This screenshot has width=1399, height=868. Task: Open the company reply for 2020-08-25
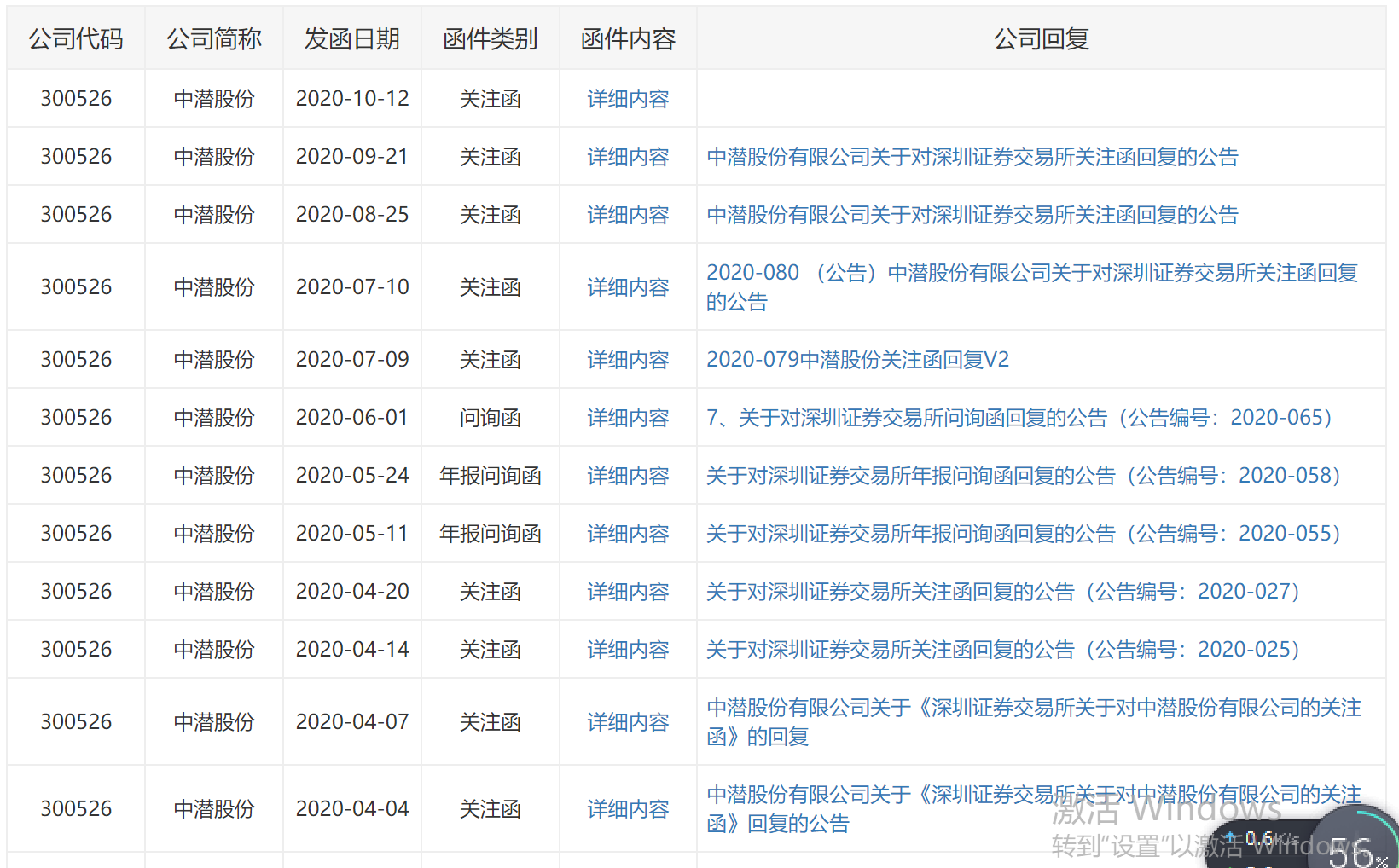(972, 215)
